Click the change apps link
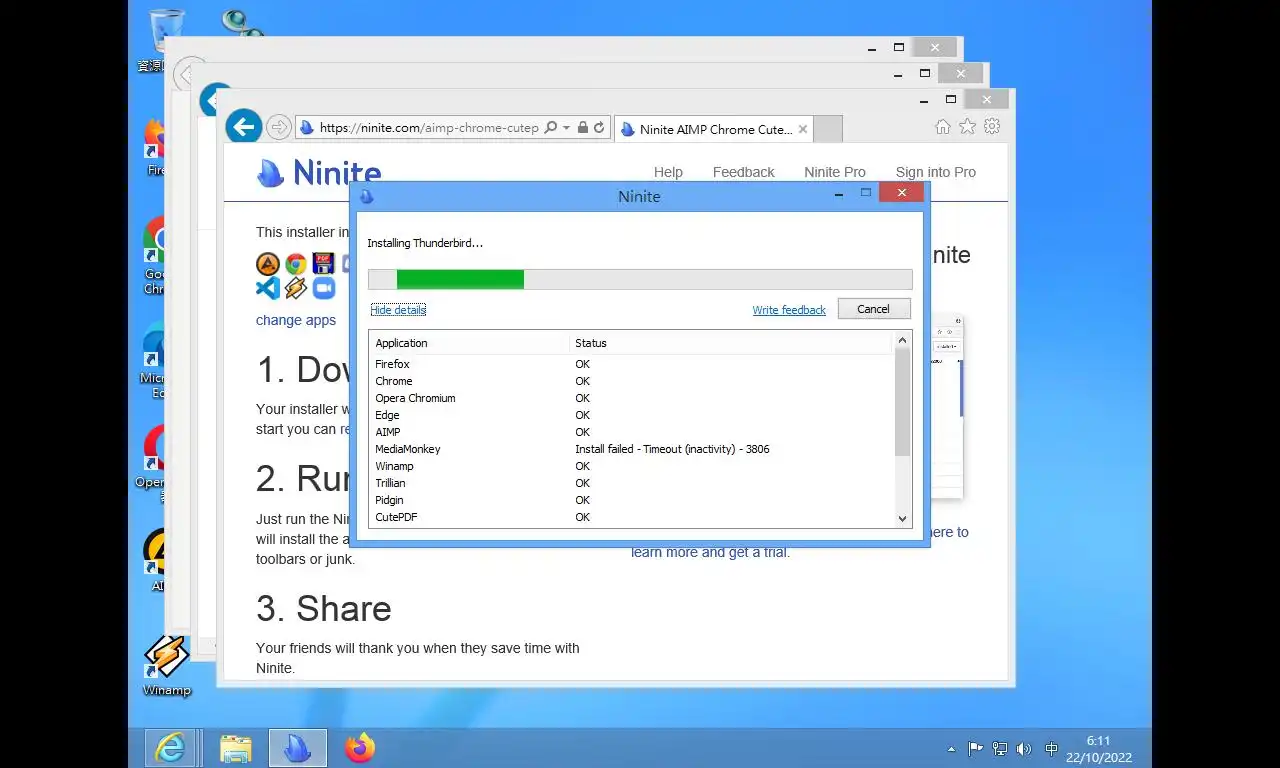Viewport: 1280px width, 768px height. point(296,320)
